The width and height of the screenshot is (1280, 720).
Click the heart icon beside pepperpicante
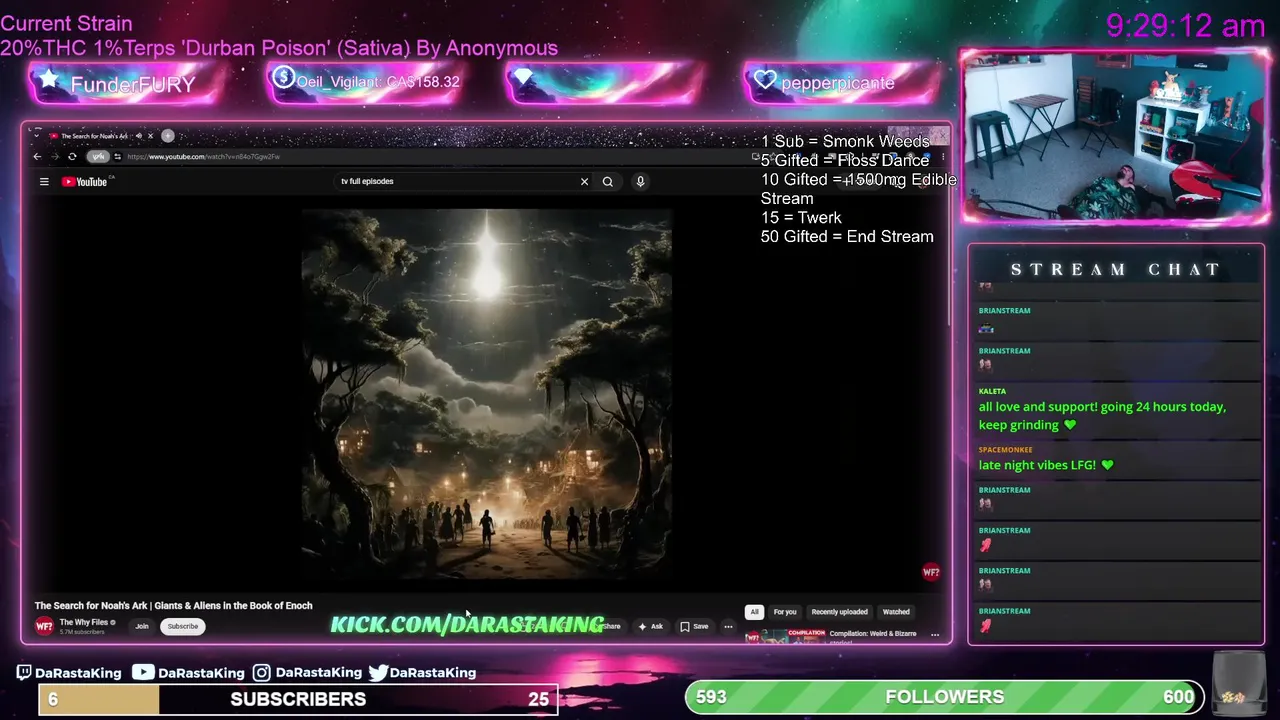coord(765,80)
